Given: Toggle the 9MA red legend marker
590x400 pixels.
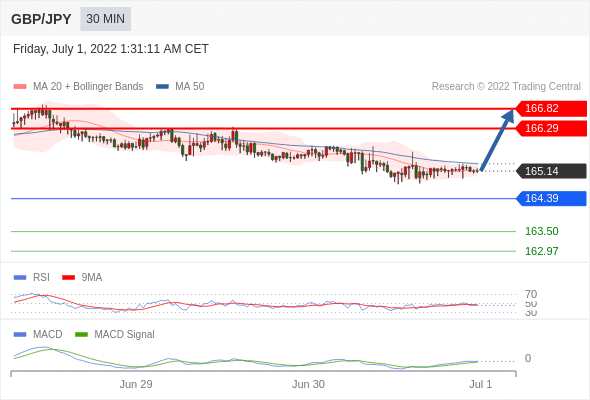Looking at the screenshot, I should [x=68, y=278].
